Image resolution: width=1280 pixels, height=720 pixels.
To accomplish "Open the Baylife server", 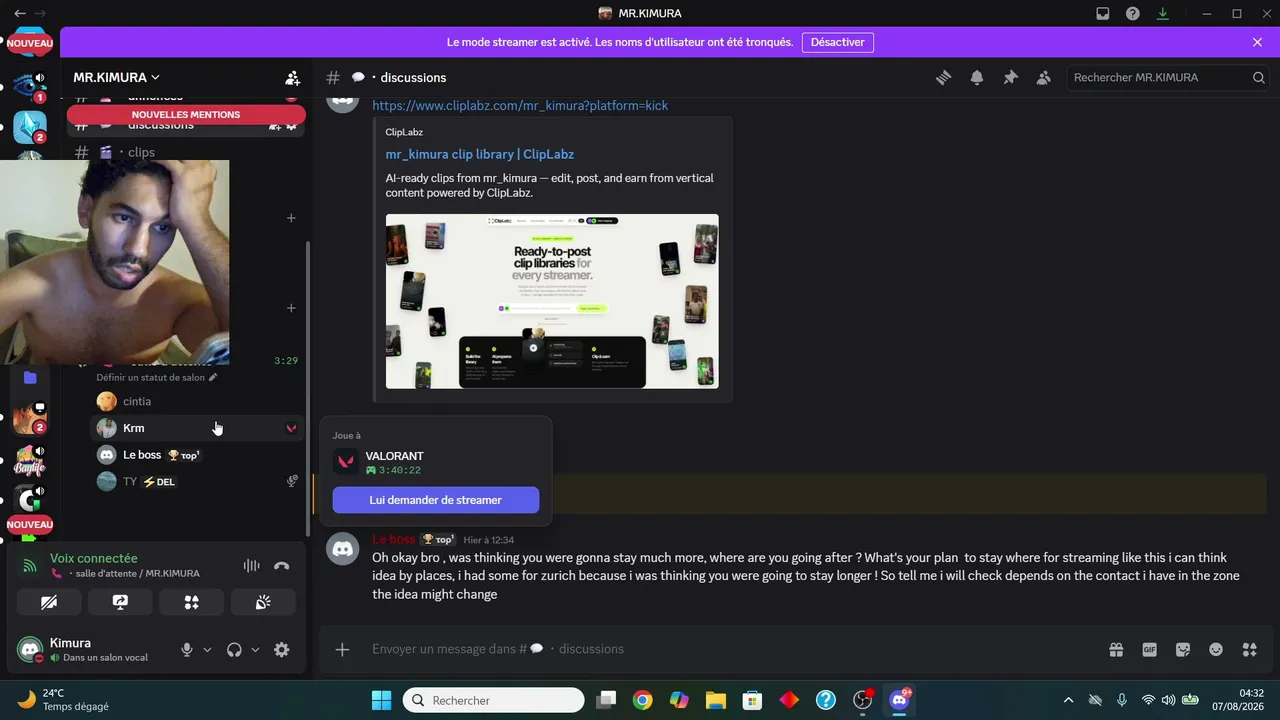I will (x=30, y=461).
